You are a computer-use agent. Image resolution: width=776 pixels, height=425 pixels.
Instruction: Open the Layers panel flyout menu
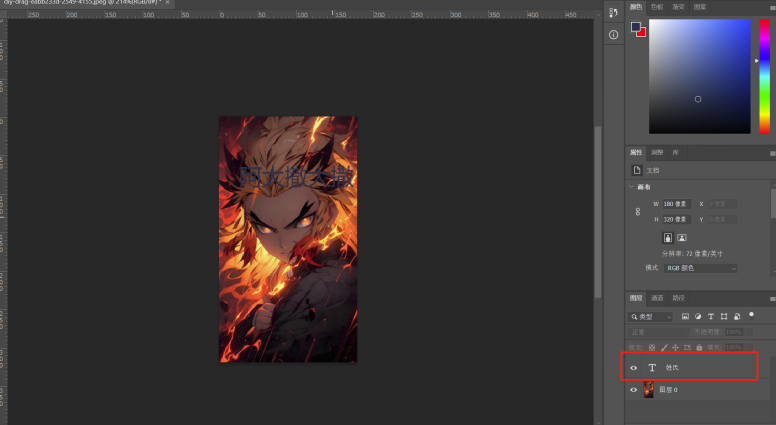(772, 298)
